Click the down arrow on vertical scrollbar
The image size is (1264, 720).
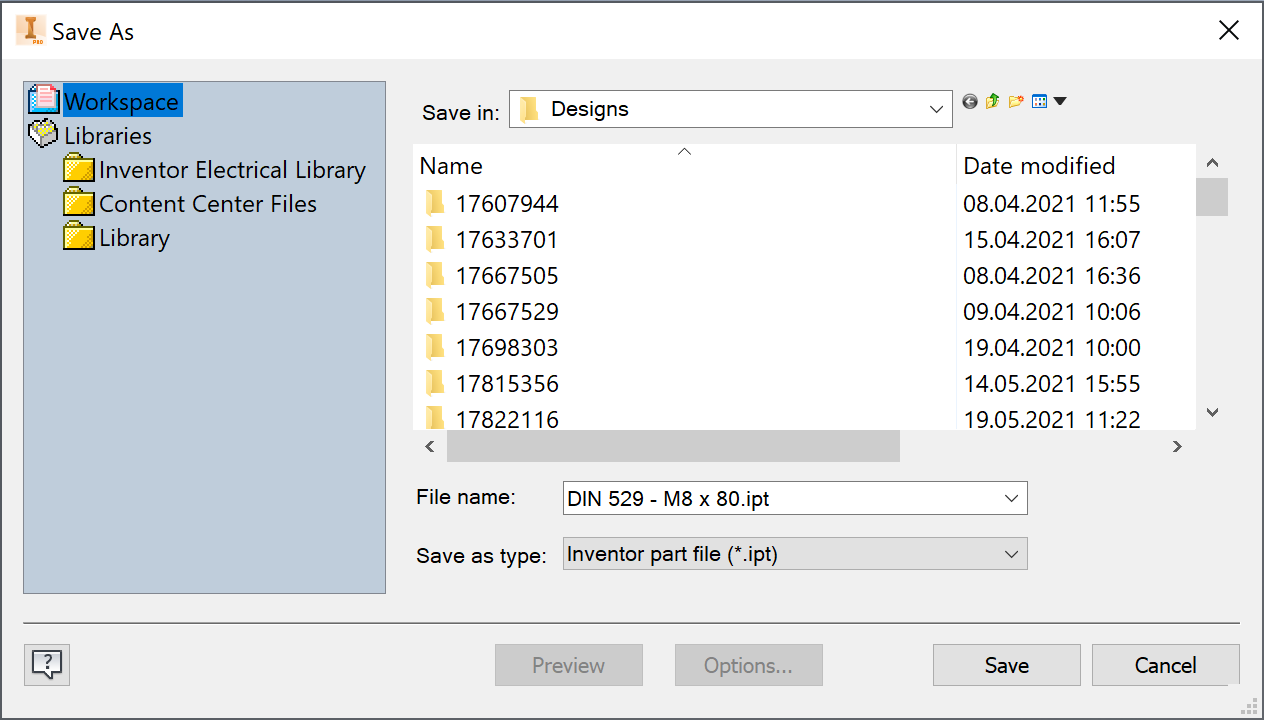coord(1211,412)
